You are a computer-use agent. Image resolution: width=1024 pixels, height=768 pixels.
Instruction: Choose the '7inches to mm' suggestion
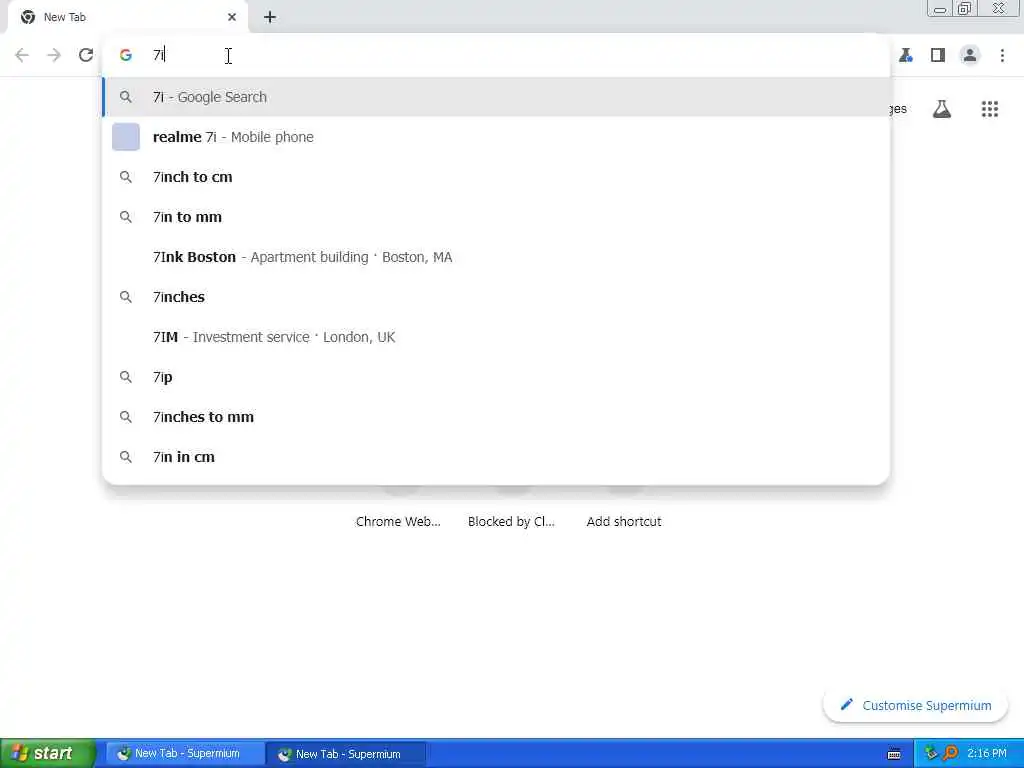(x=496, y=417)
